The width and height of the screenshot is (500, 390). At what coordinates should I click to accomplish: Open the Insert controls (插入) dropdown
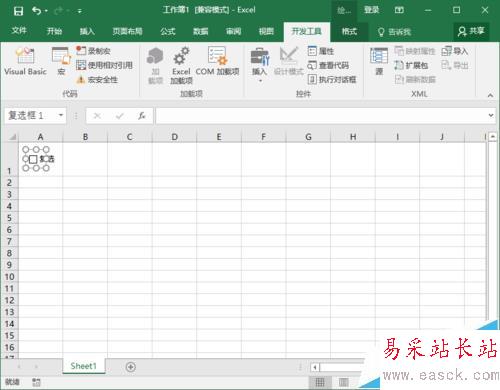click(x=260, y=65)
